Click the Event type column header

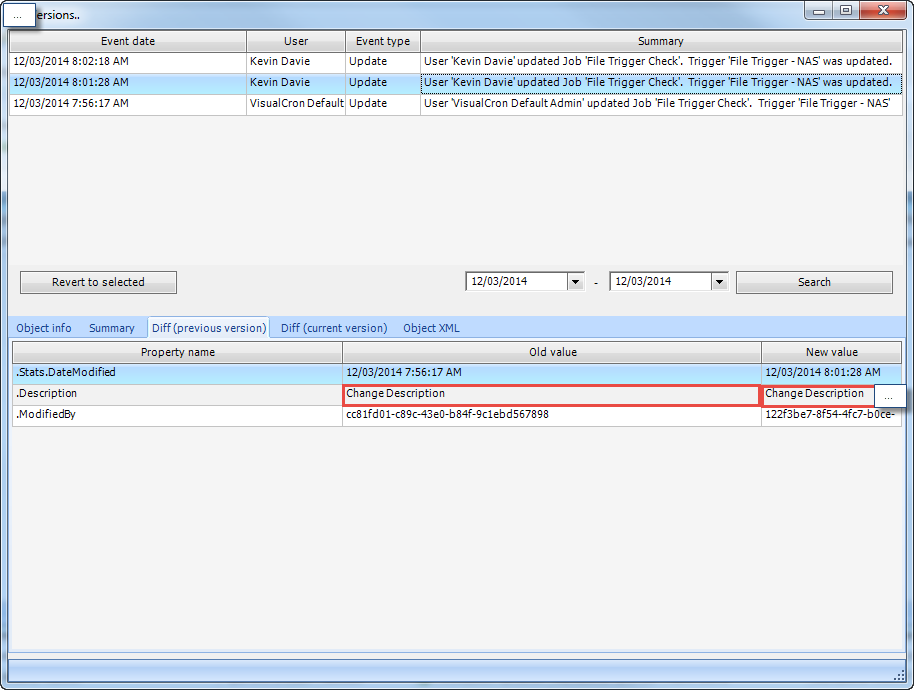coord(382,41)
